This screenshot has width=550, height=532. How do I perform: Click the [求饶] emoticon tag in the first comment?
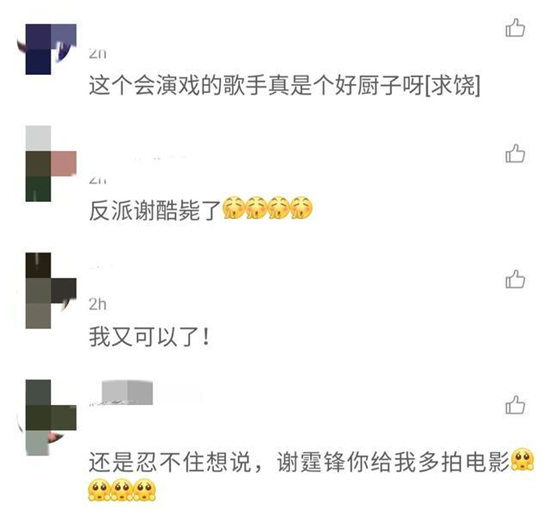[452, 85]
